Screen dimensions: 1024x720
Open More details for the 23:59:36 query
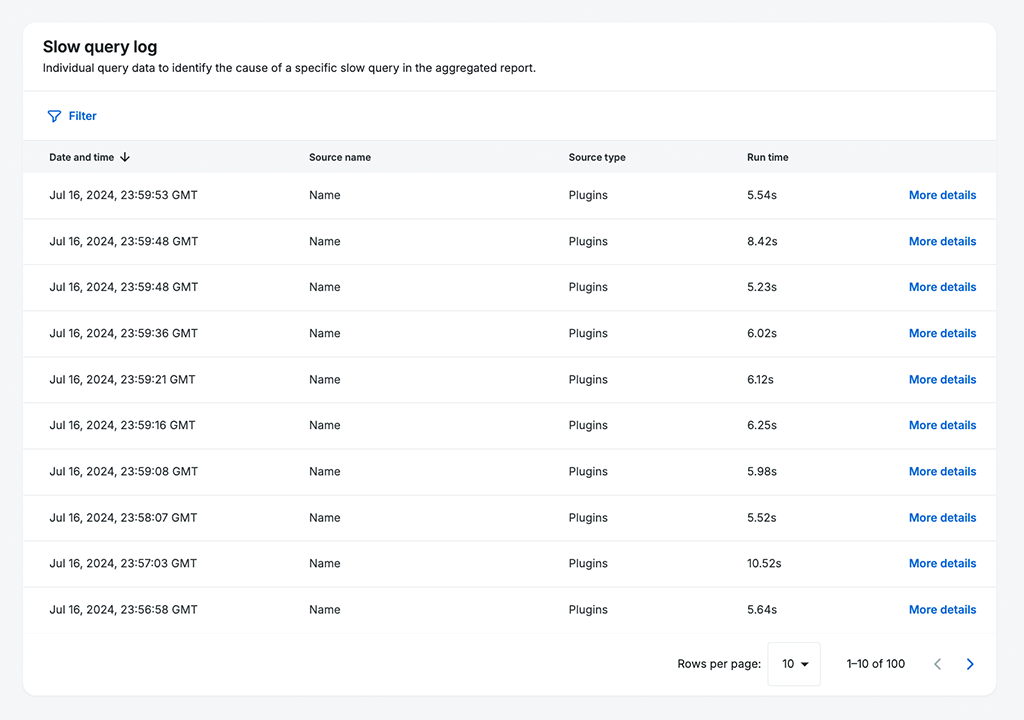[x=942, y=333]
